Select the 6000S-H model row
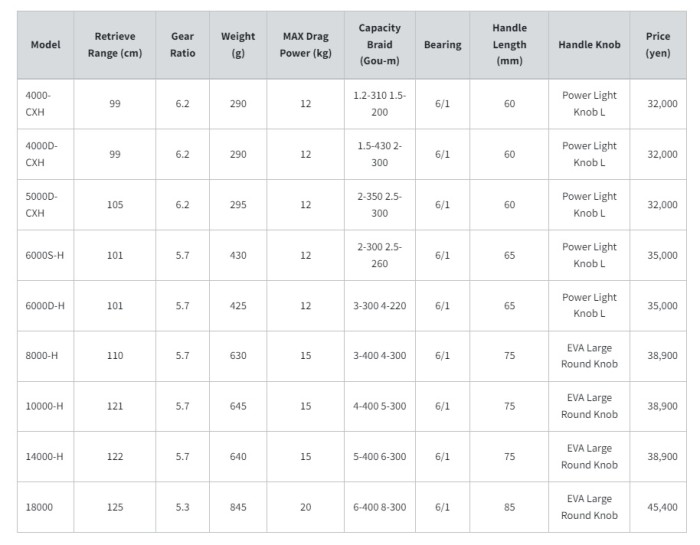 [x=352, y=255]
